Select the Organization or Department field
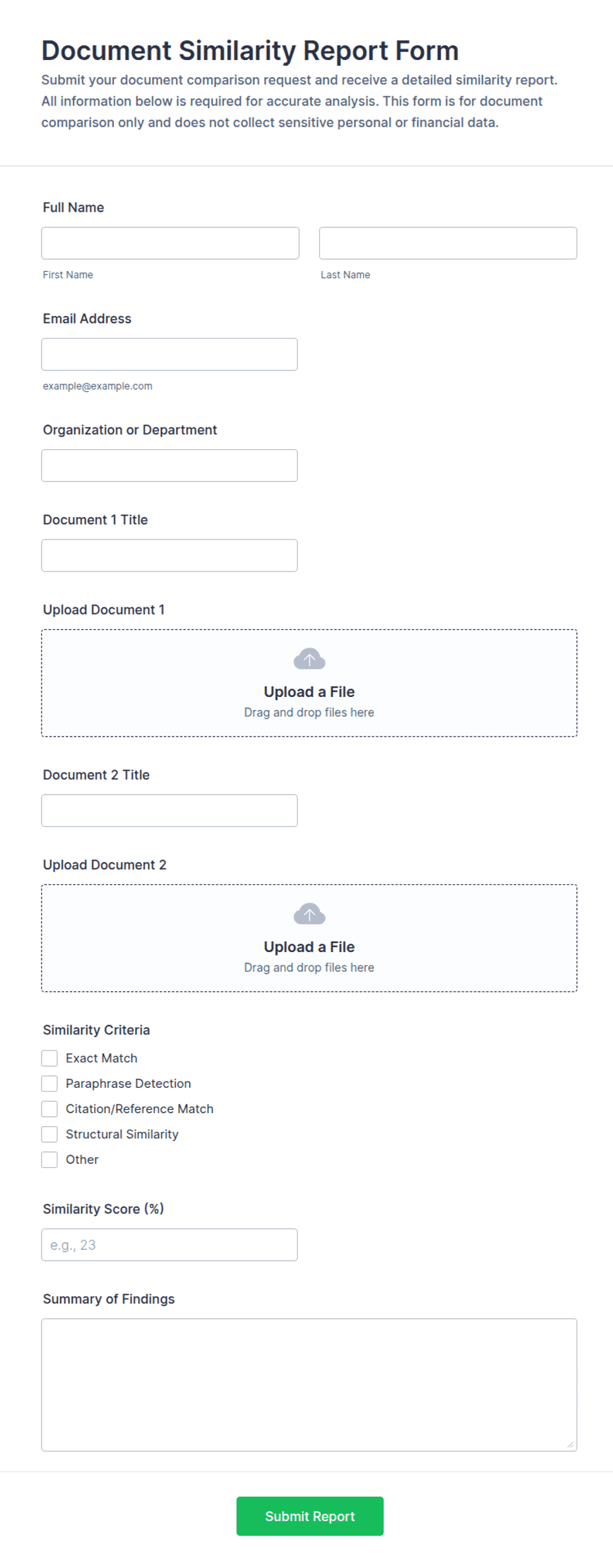This screenshot has width=613, height=1568. pyautogui.click(x=169, y=466)
